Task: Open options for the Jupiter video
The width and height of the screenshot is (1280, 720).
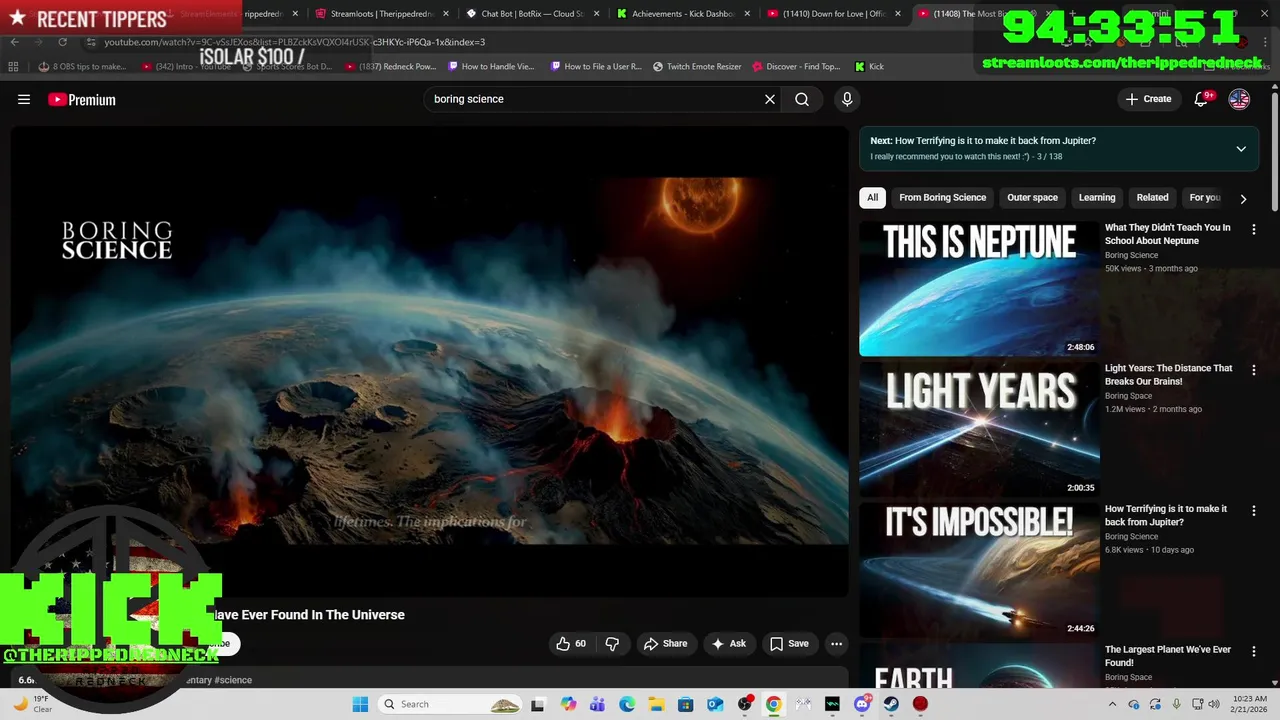Action: pyautogui.click(x=1253, y=511)
